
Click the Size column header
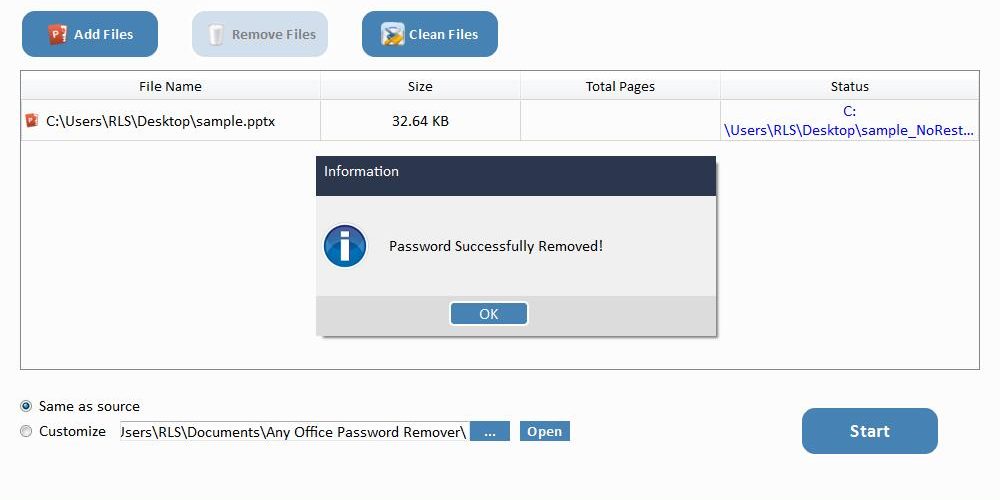pyautogui.click(x=420, y=86)
